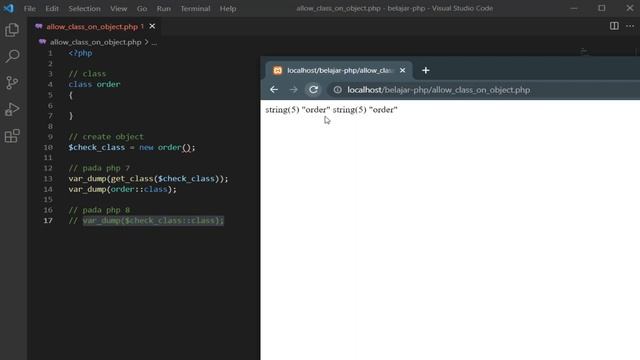Click 'class order' declaration on line 4
Image resolution: width=640 pixels, height=360 pixels.
coord(94,84)
